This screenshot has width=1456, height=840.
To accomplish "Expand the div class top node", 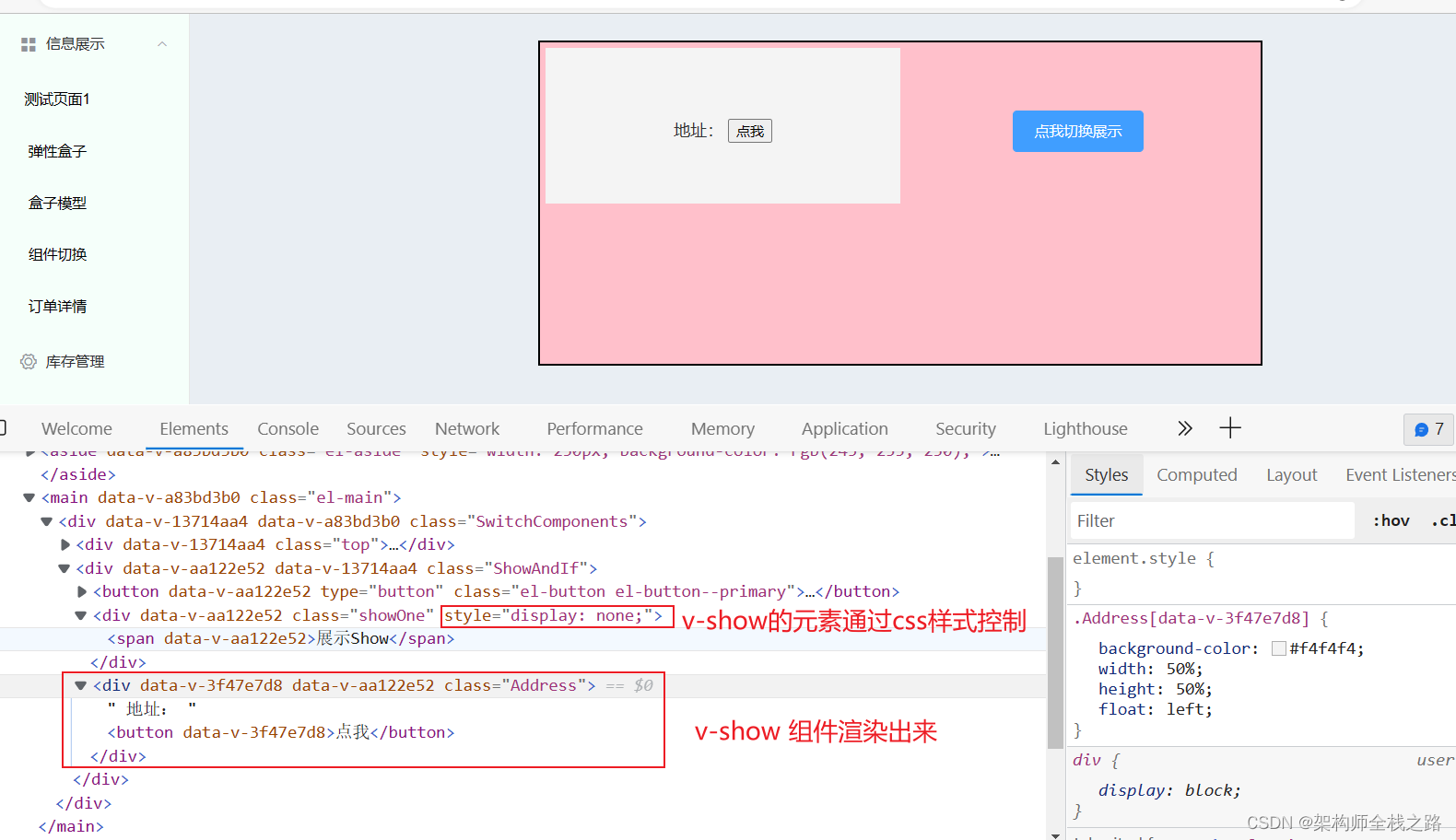I will (65, 544).
